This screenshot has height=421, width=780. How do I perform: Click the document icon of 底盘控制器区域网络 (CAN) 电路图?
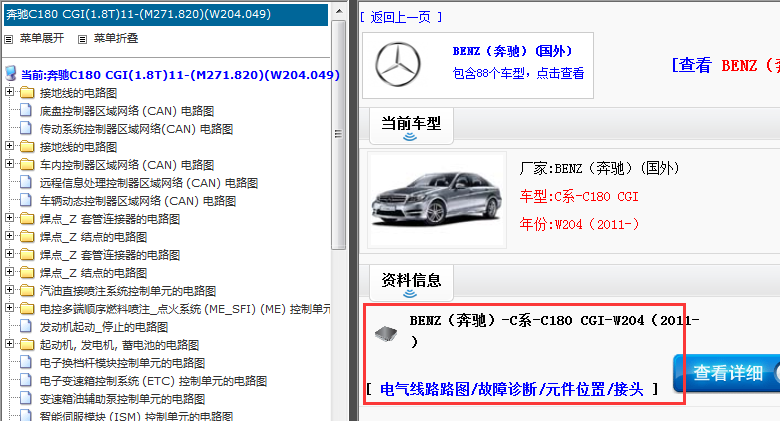pyautogui.click(x=25, y=110)
